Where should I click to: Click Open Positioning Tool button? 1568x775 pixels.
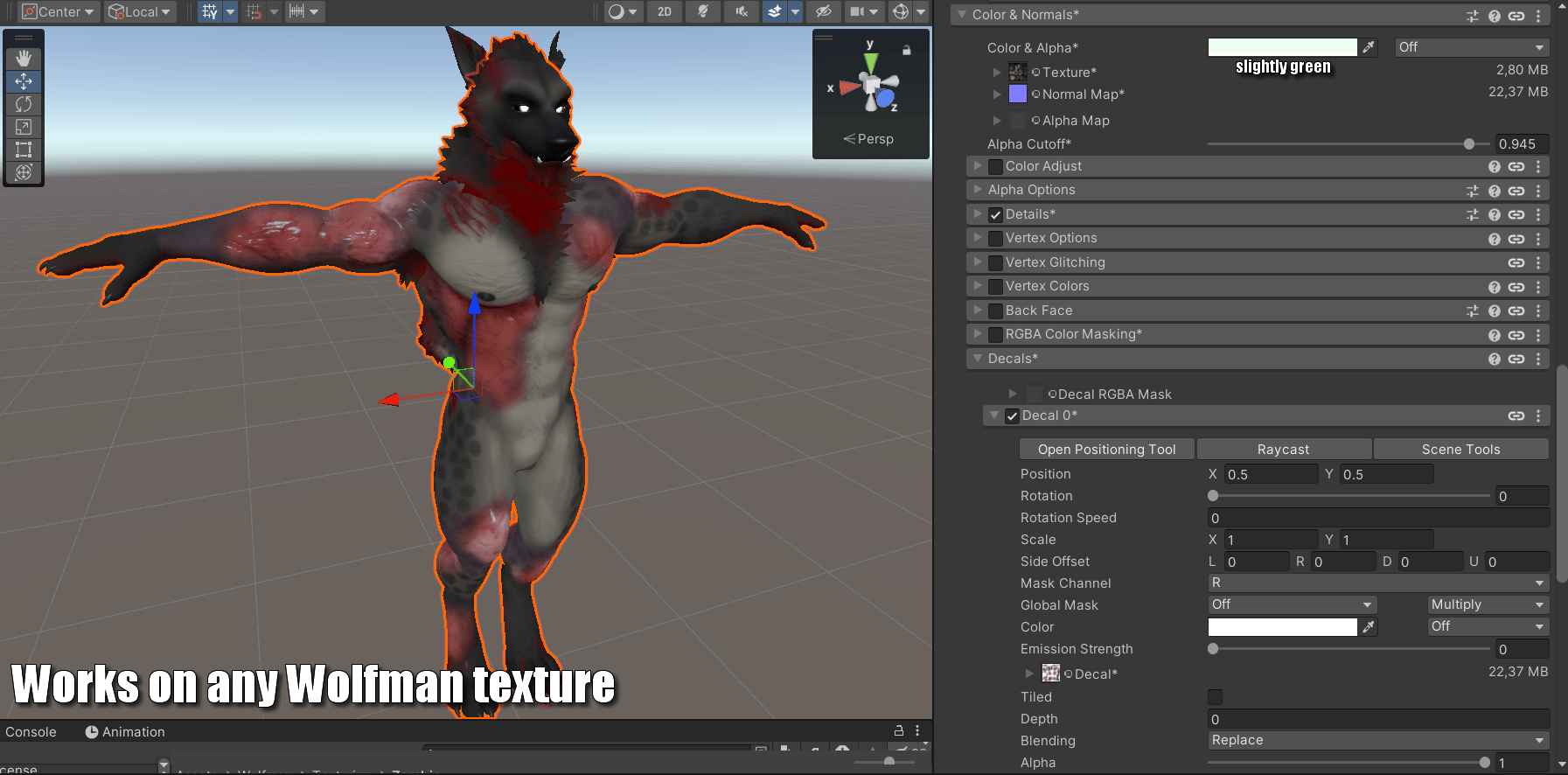tap(1107, 449)
